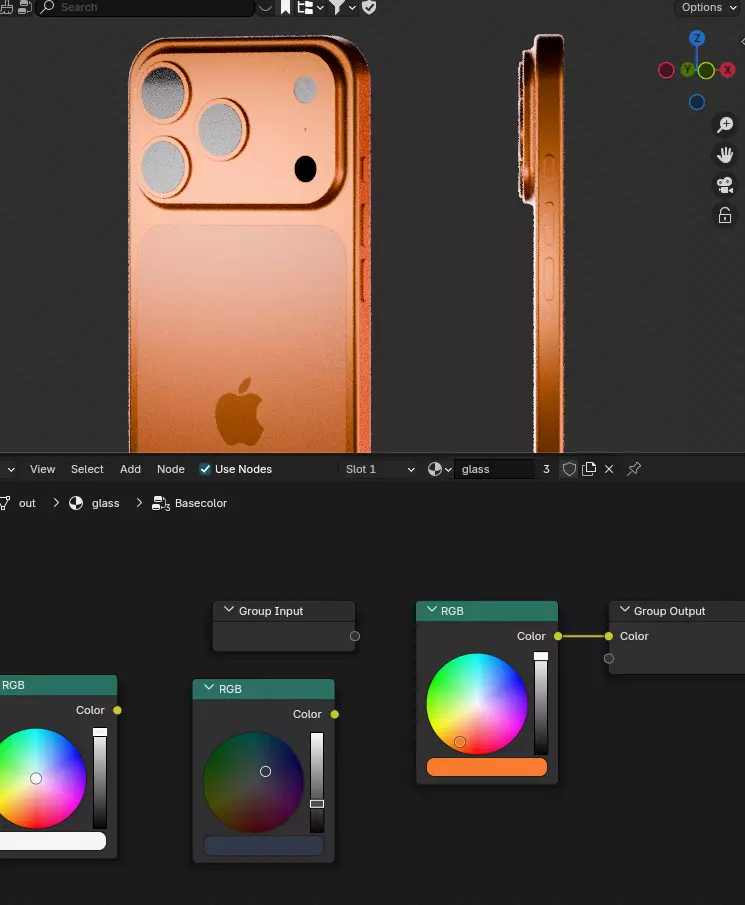This screenshot has height=905, width=745.
Task: Click the brightness slider on white RGB node
Action: (x=100, y=778)
